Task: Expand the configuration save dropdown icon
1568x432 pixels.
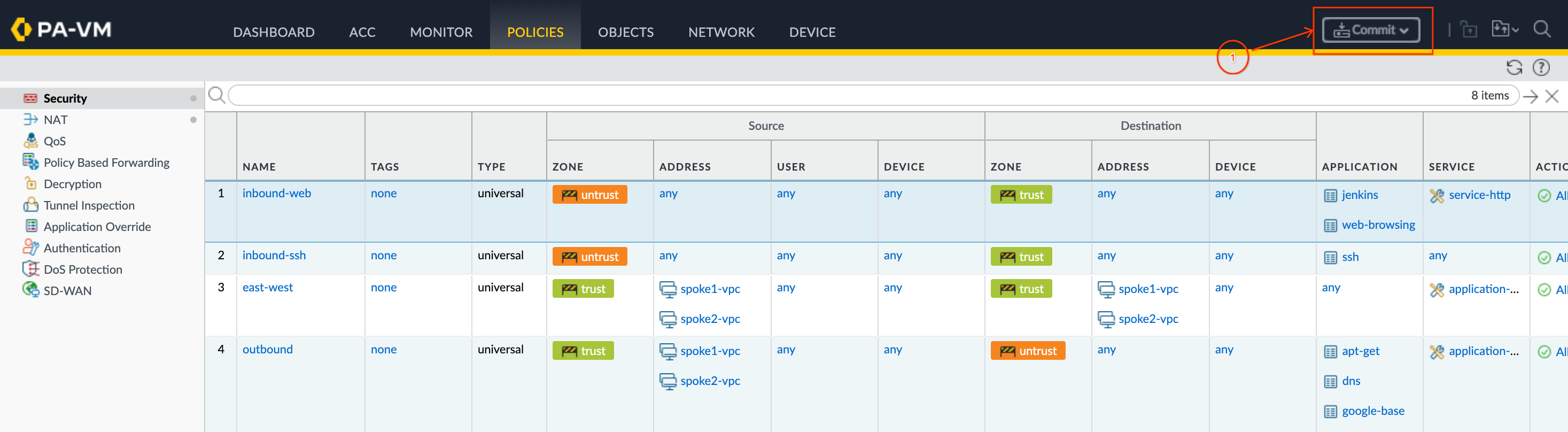Action: click(1505, 29)
